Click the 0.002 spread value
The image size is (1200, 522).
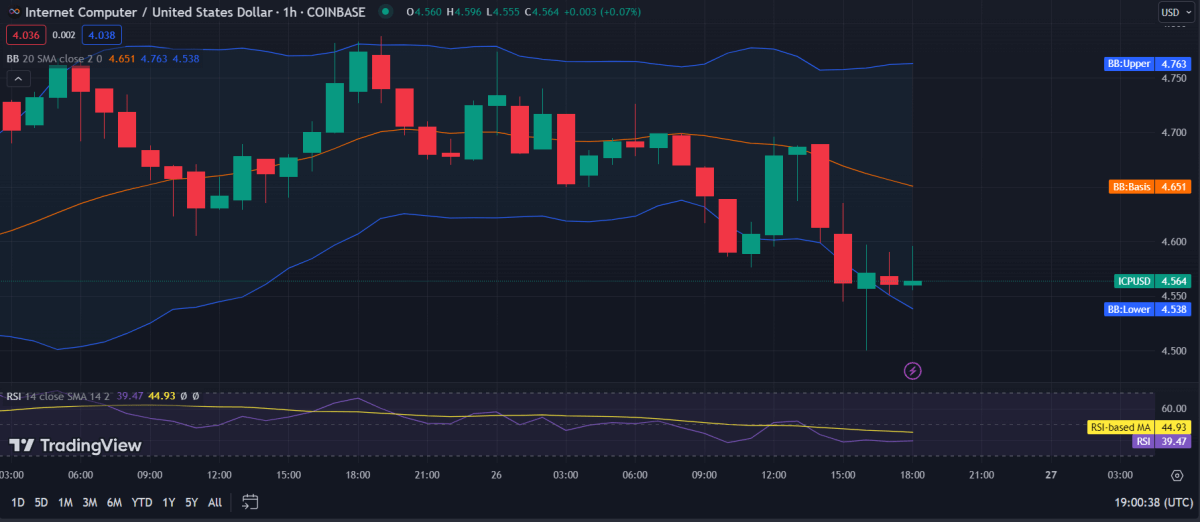(x=63, y=36)
